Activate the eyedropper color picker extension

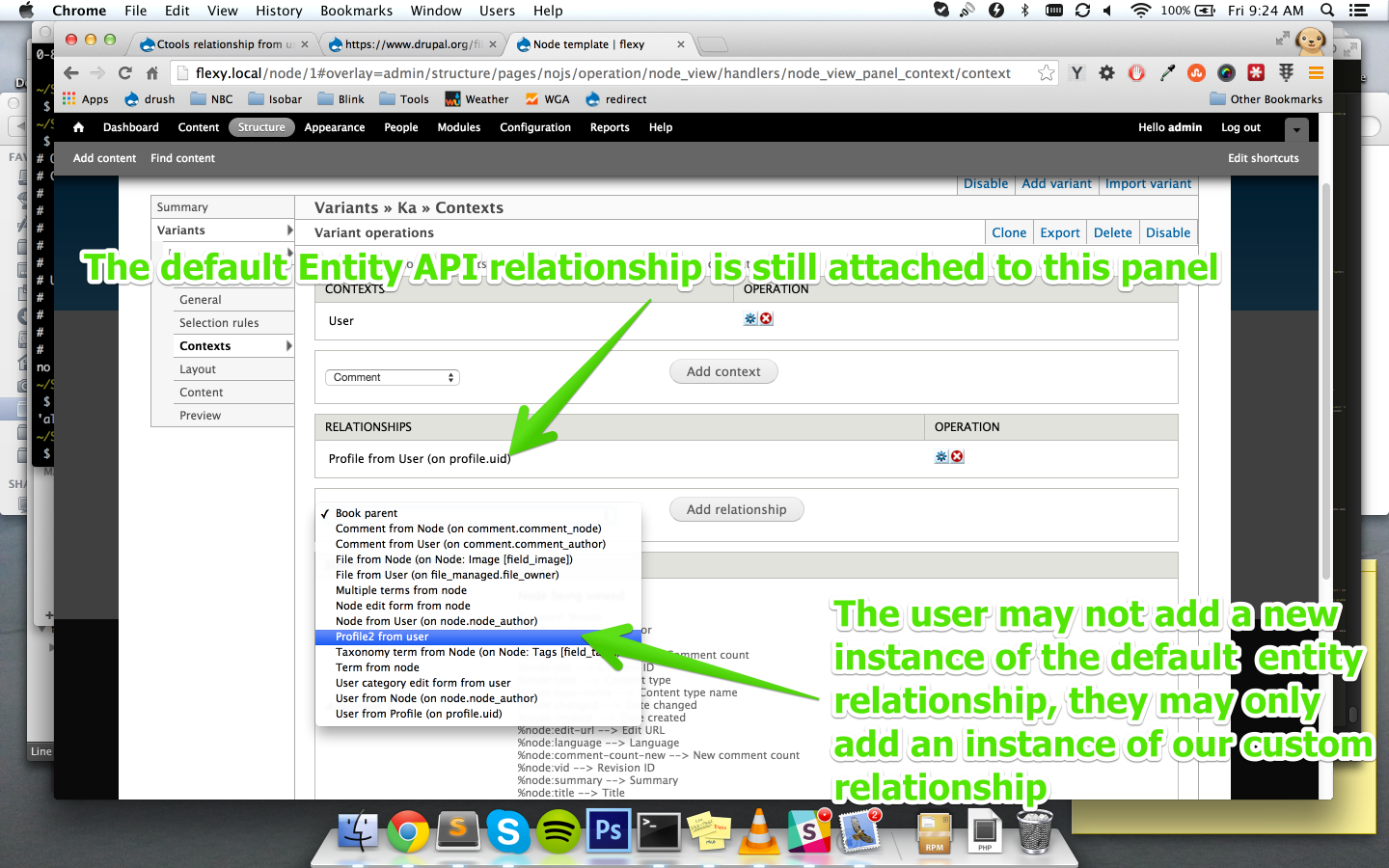pos(1167,73)
